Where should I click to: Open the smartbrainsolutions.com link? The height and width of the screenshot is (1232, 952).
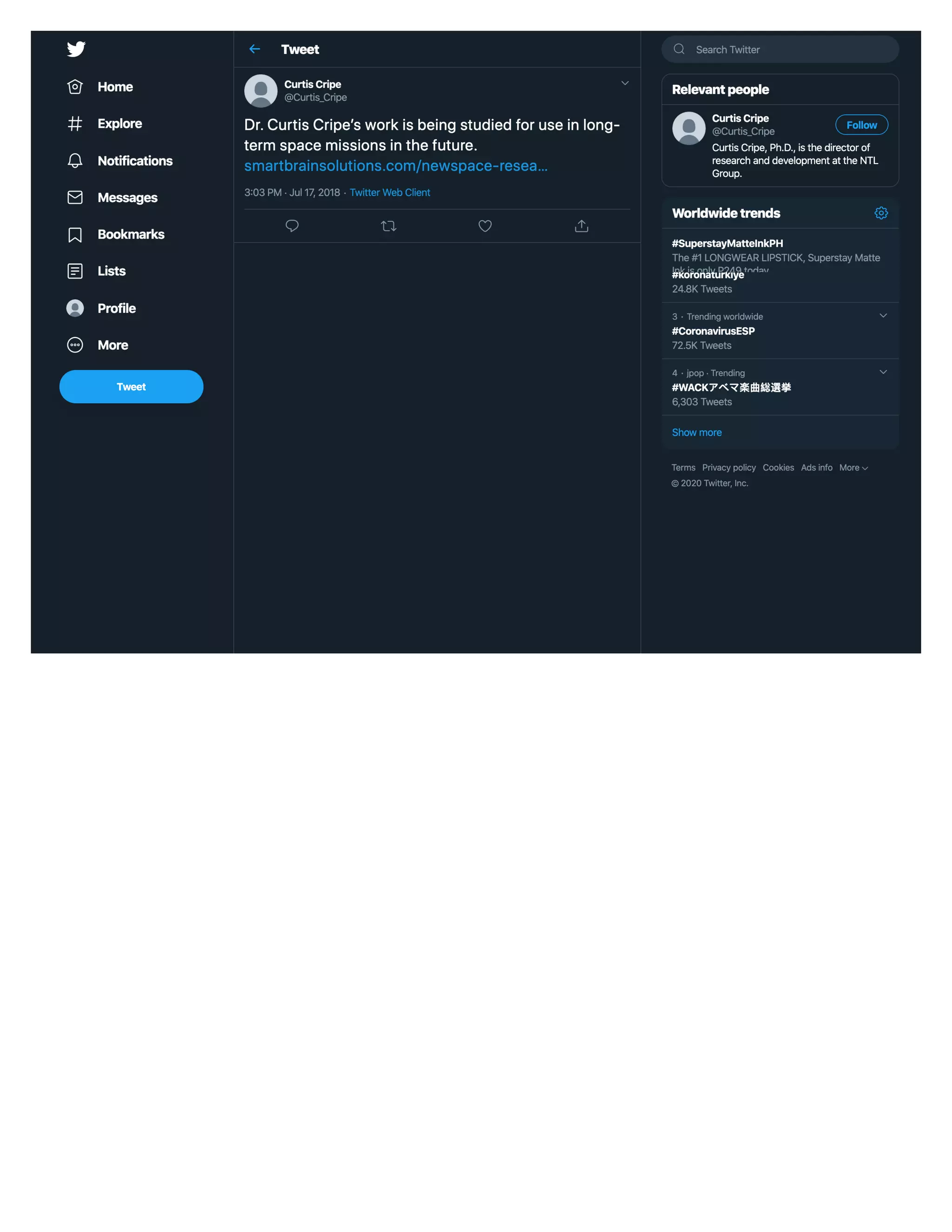tap(396, 166)
